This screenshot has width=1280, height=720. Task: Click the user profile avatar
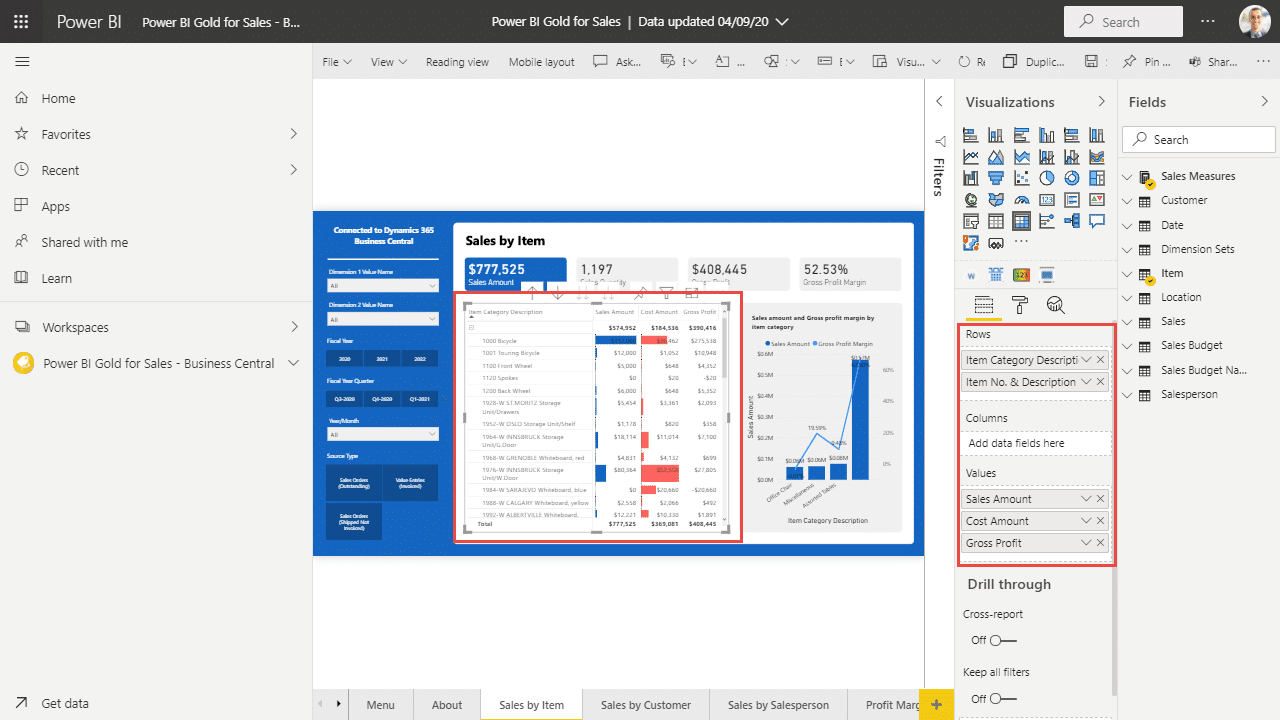point(1255,21)
